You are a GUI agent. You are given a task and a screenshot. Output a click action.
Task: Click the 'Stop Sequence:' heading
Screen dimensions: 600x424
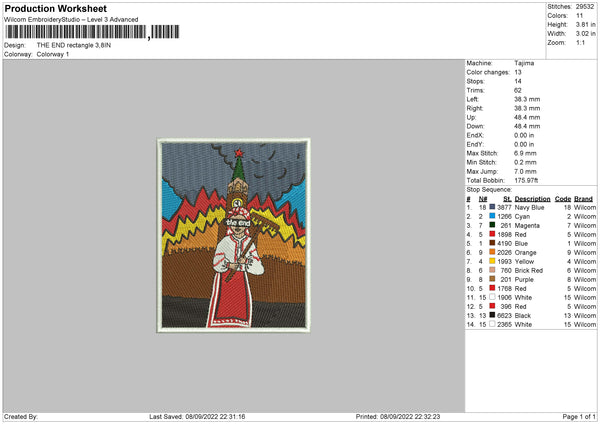tap(489, 189)
